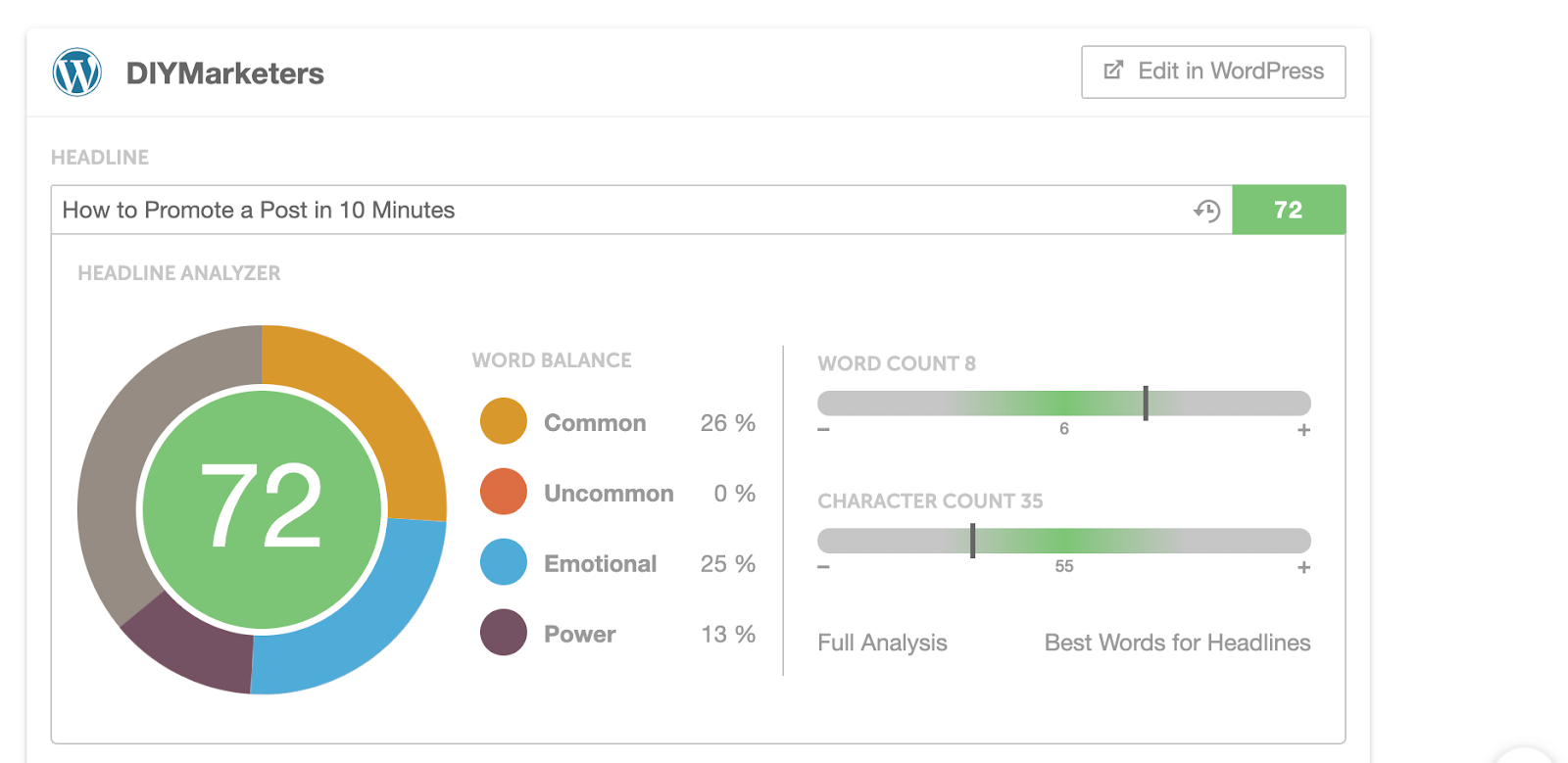Click the word count slider marker

click(1145, 403)
